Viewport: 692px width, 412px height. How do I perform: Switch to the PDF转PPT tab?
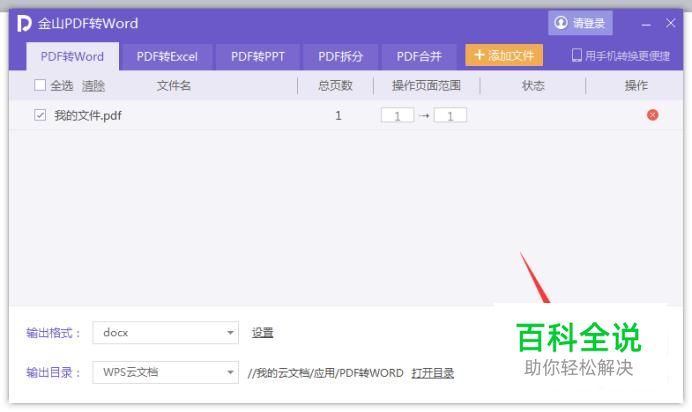tap(258, 56)
